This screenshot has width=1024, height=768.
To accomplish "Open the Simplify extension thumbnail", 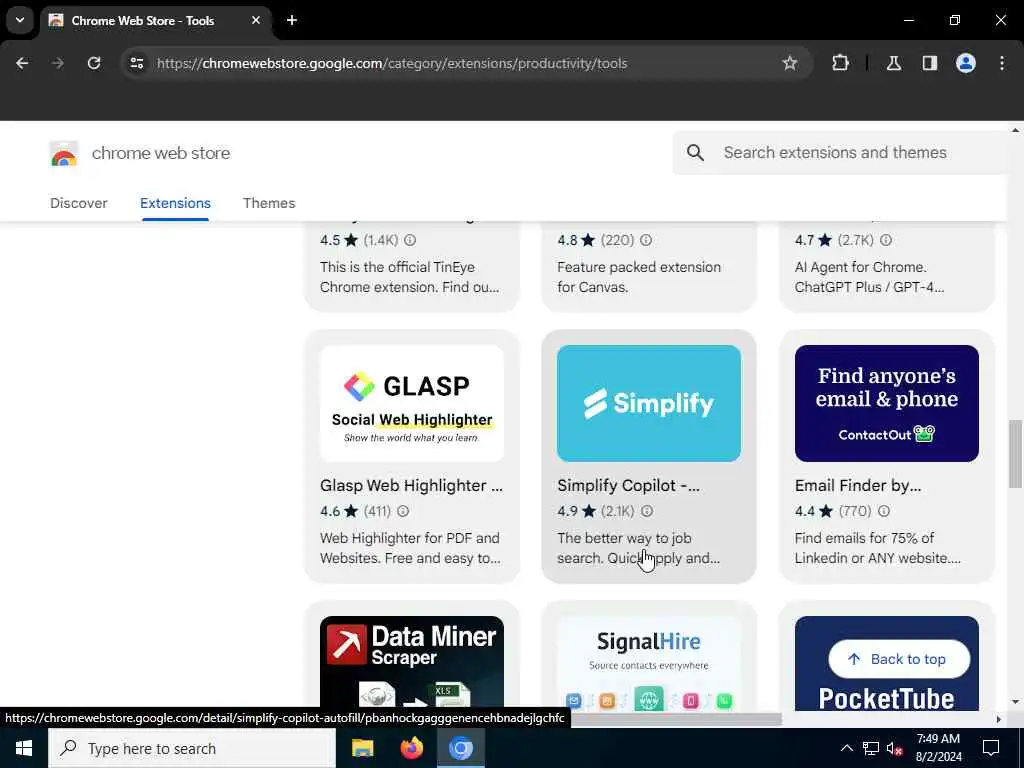I will coord(649,403).
